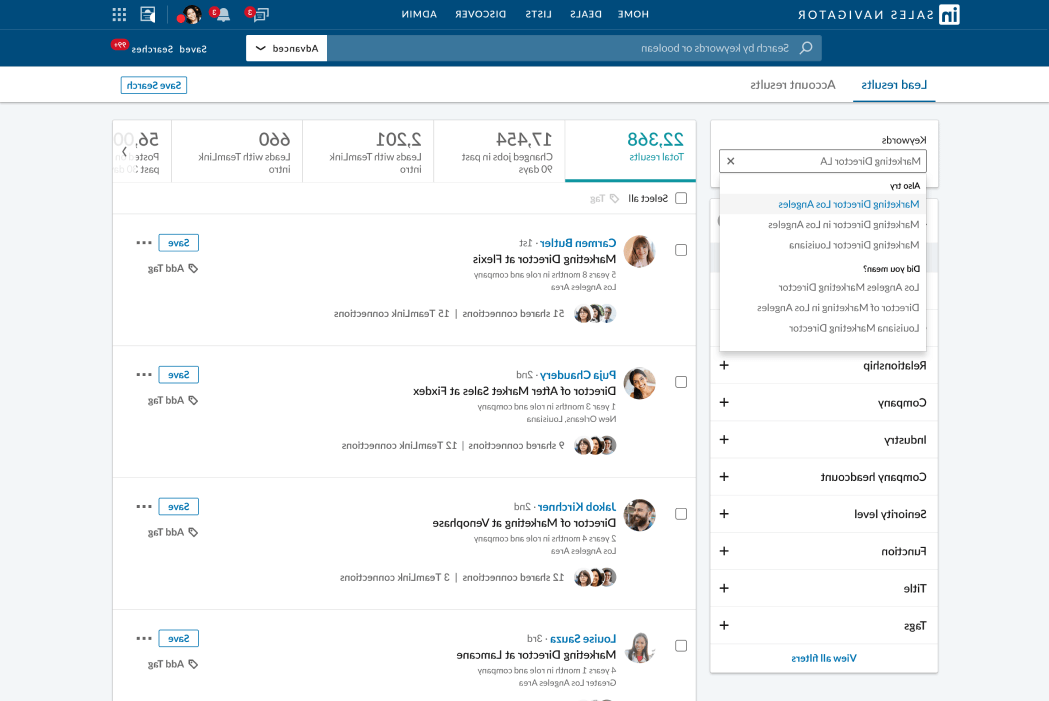
Task: Save the lead Puja Chaudery
Action: click(179, 375)
